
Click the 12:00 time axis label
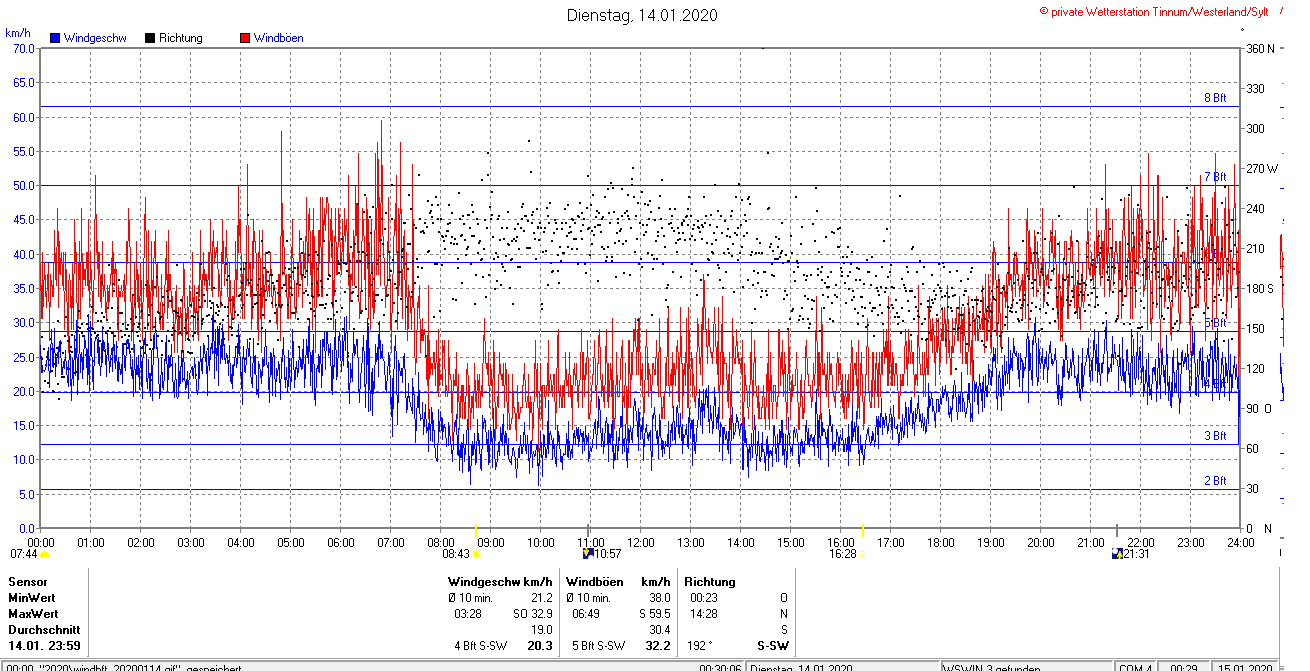640,543
